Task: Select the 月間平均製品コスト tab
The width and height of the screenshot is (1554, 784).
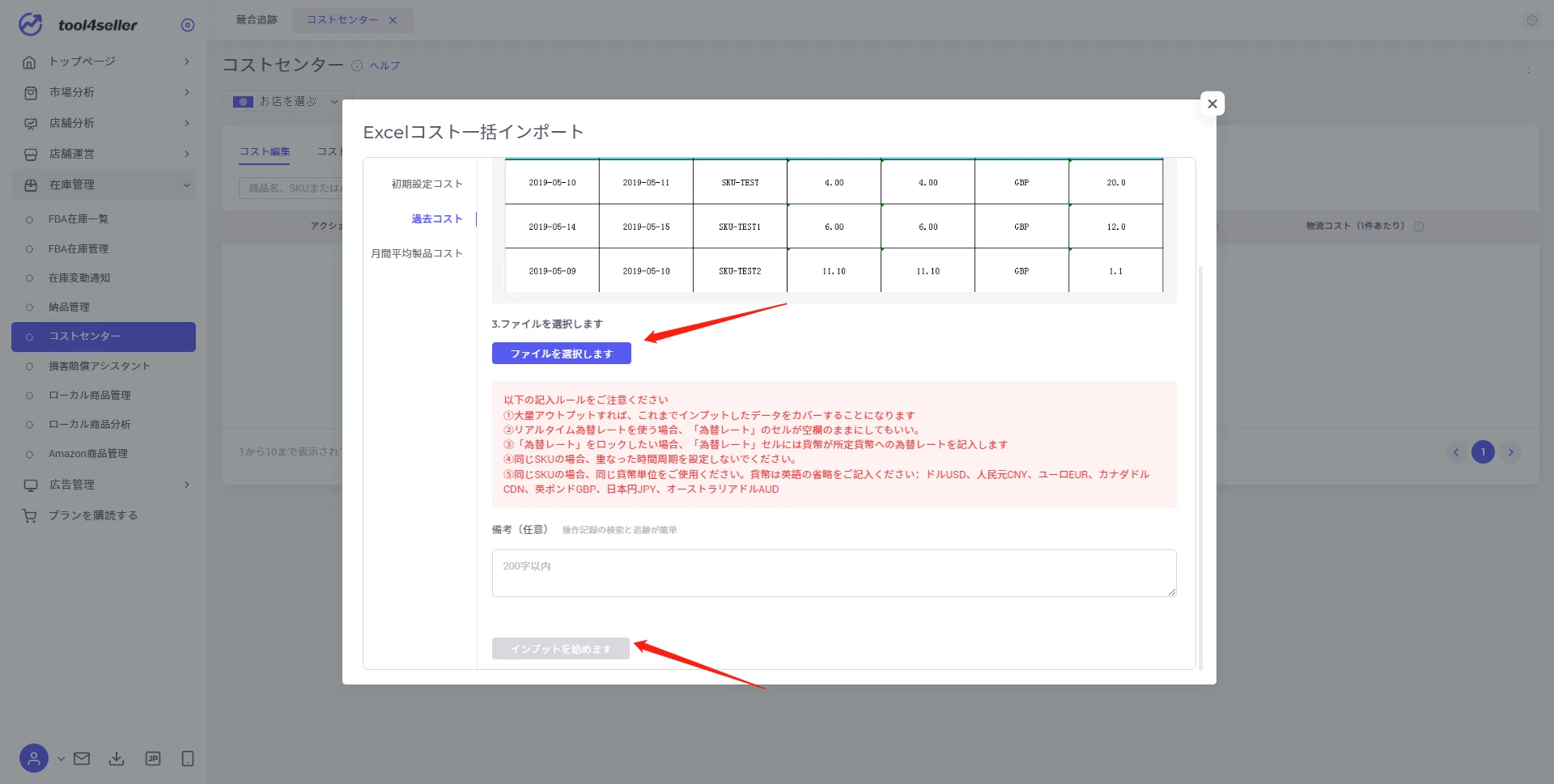Action: 417,253
